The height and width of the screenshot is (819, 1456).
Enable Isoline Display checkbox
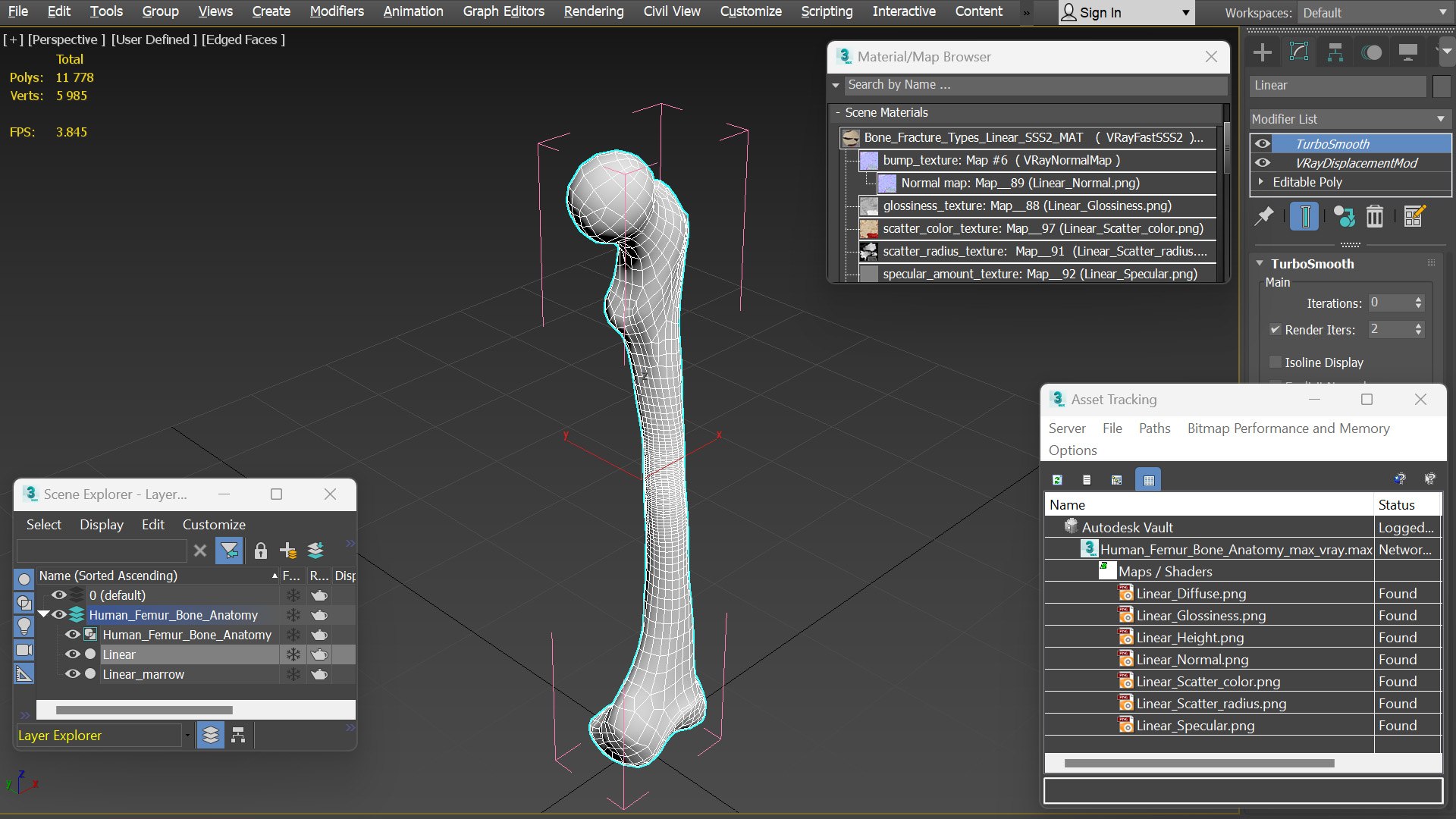pos(1276,362)
